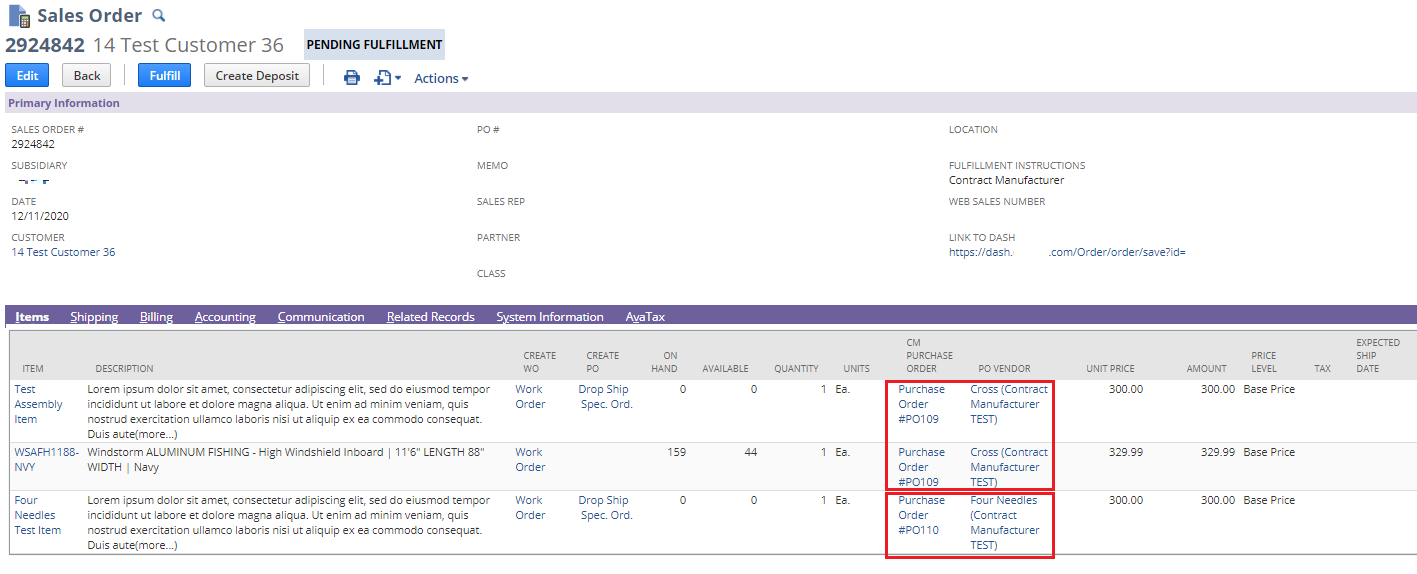This screenshot has width=1417, height=574.
Task: Switch to the Shipping tab
Action: pos(94,317)
